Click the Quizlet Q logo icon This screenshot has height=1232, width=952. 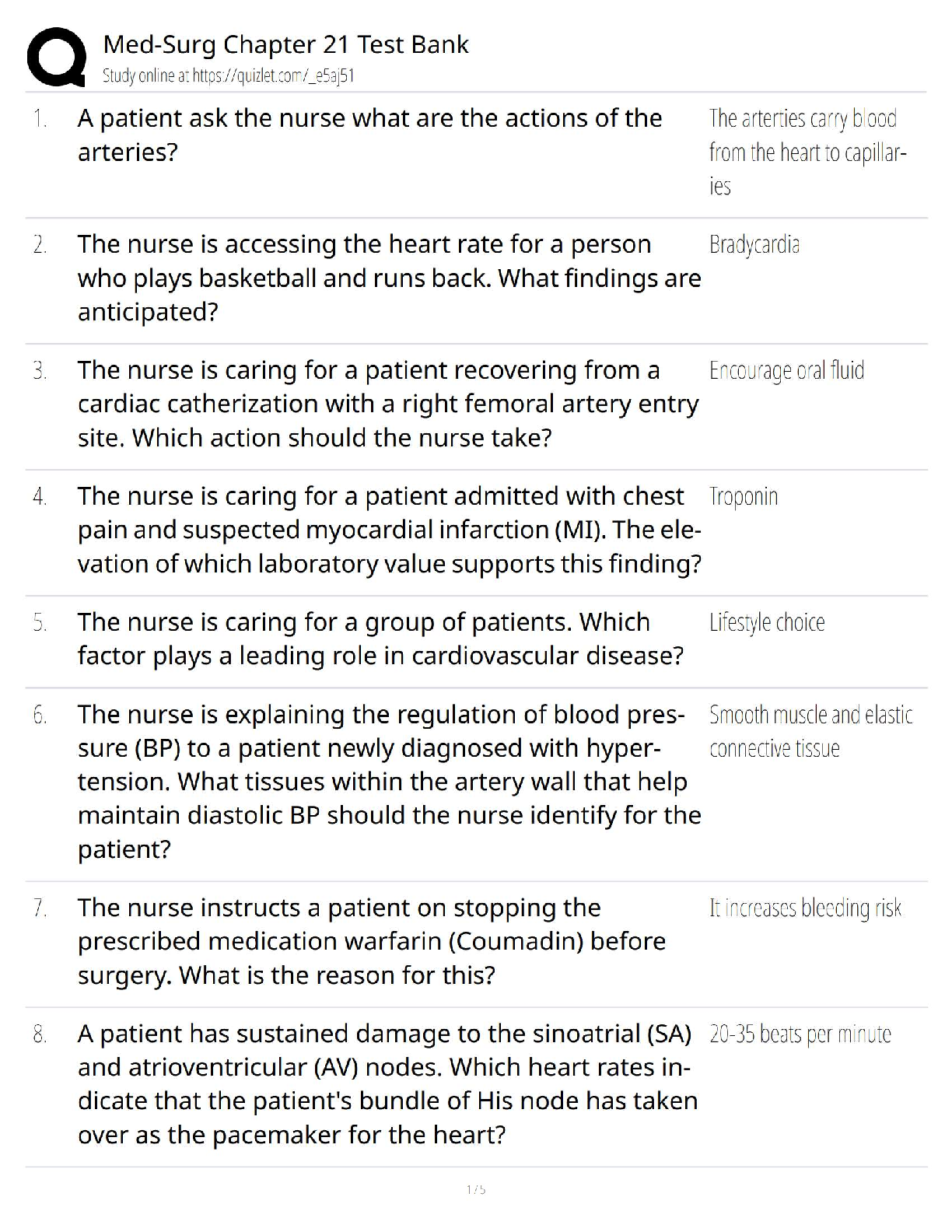click(55, 57)
